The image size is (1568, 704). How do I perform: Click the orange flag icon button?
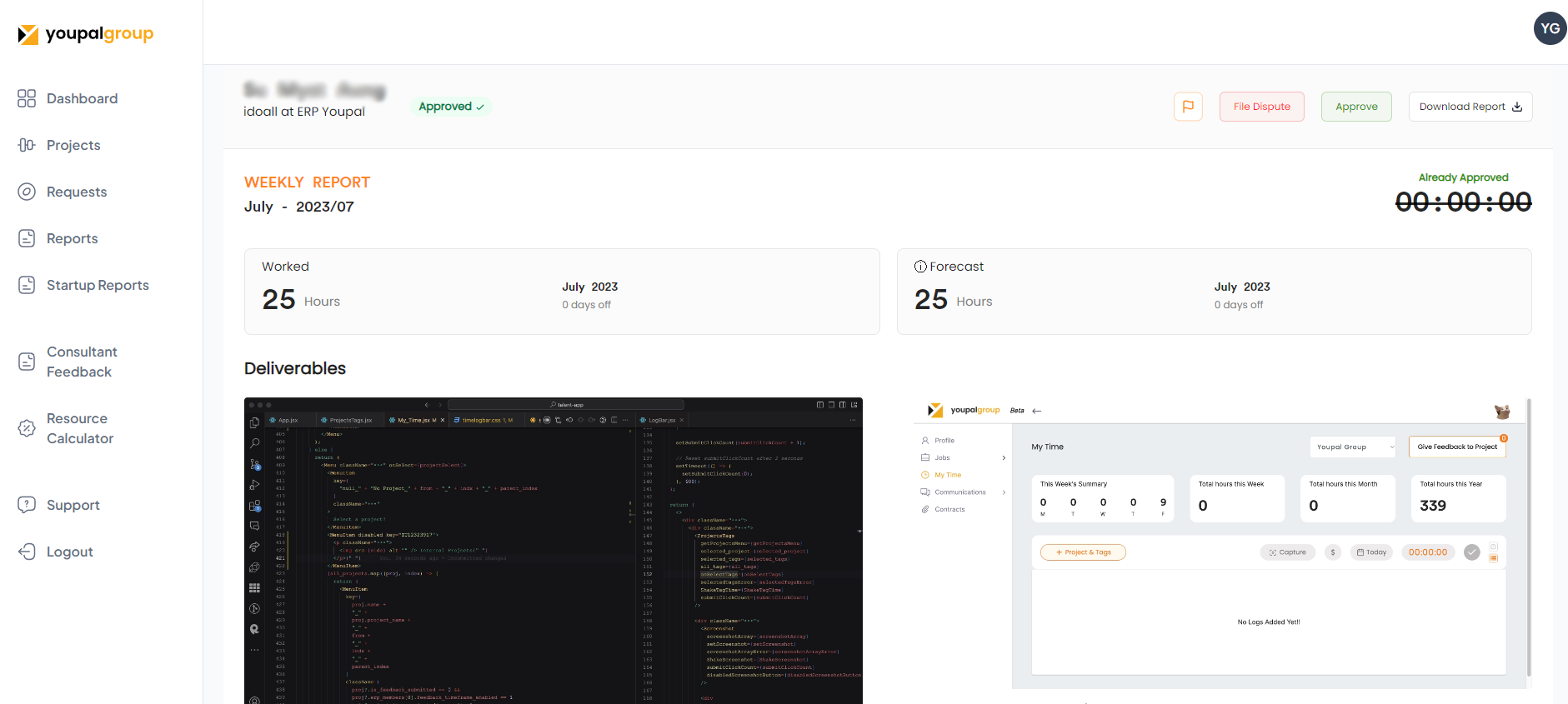1188,107
